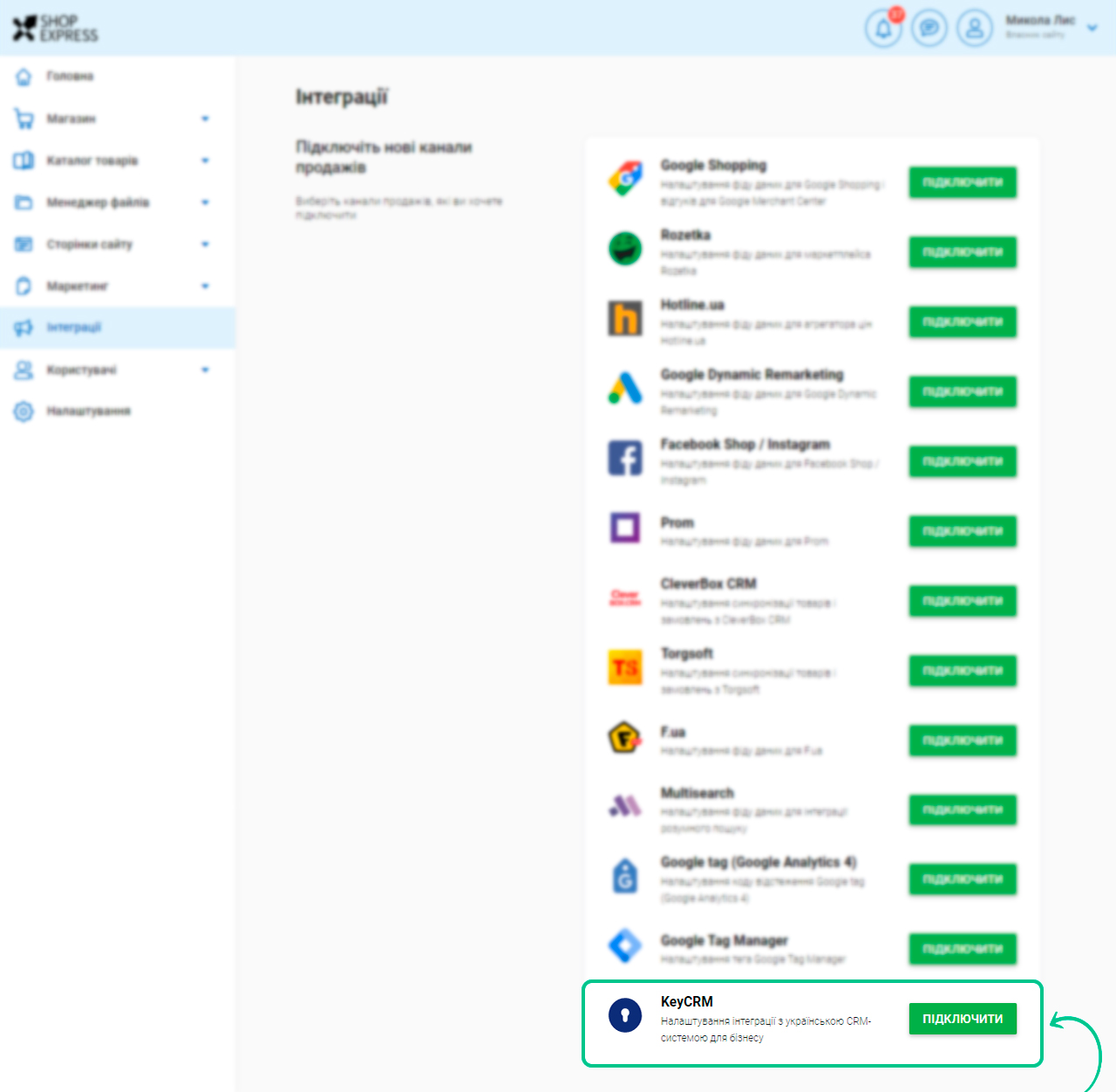
Task: Click the Hotline.ua orange h logo
Action: (x=625, y=318)
